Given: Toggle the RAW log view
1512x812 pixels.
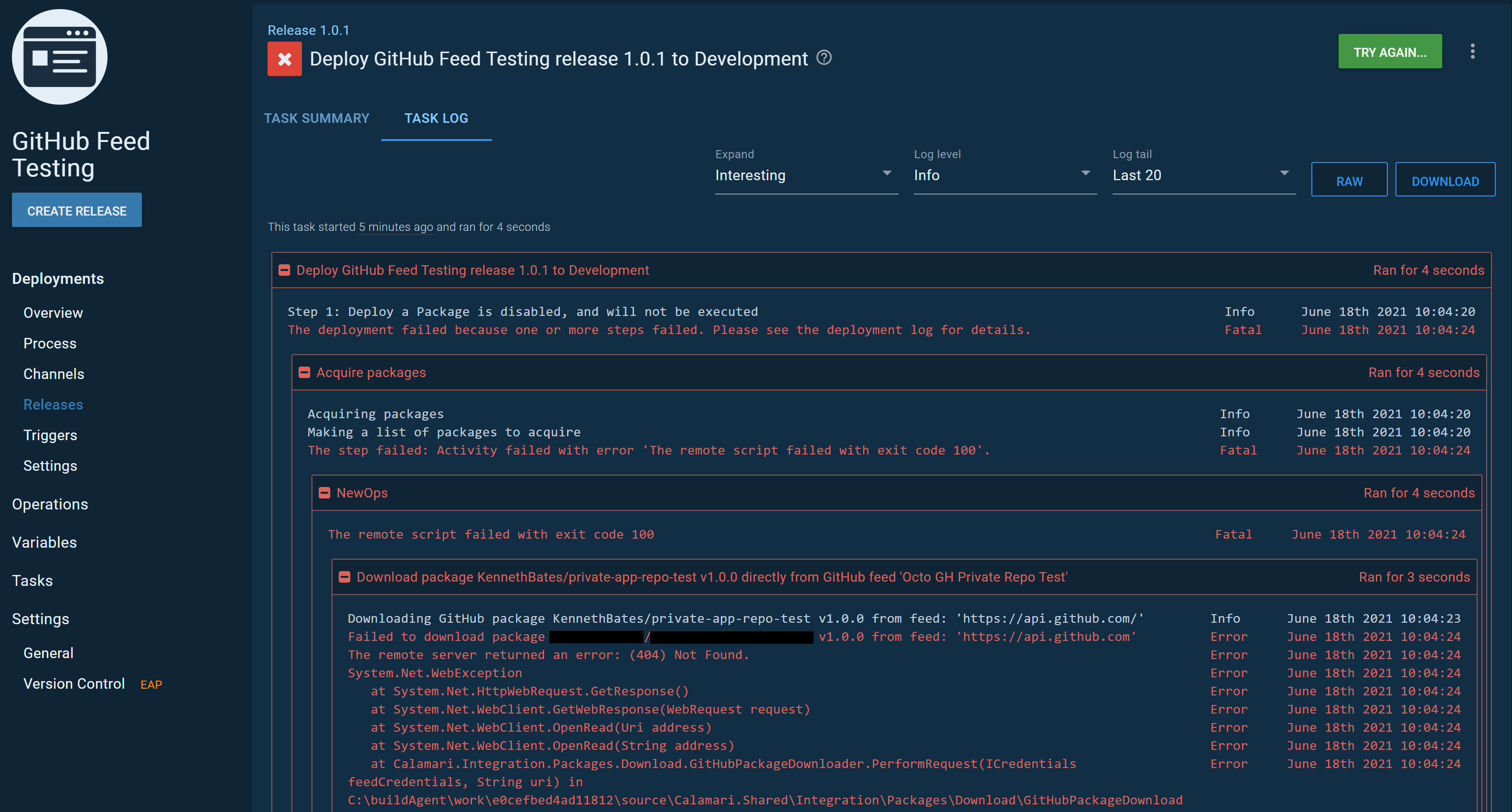Looking at the screenshot, I should (x=1349, y=180).
